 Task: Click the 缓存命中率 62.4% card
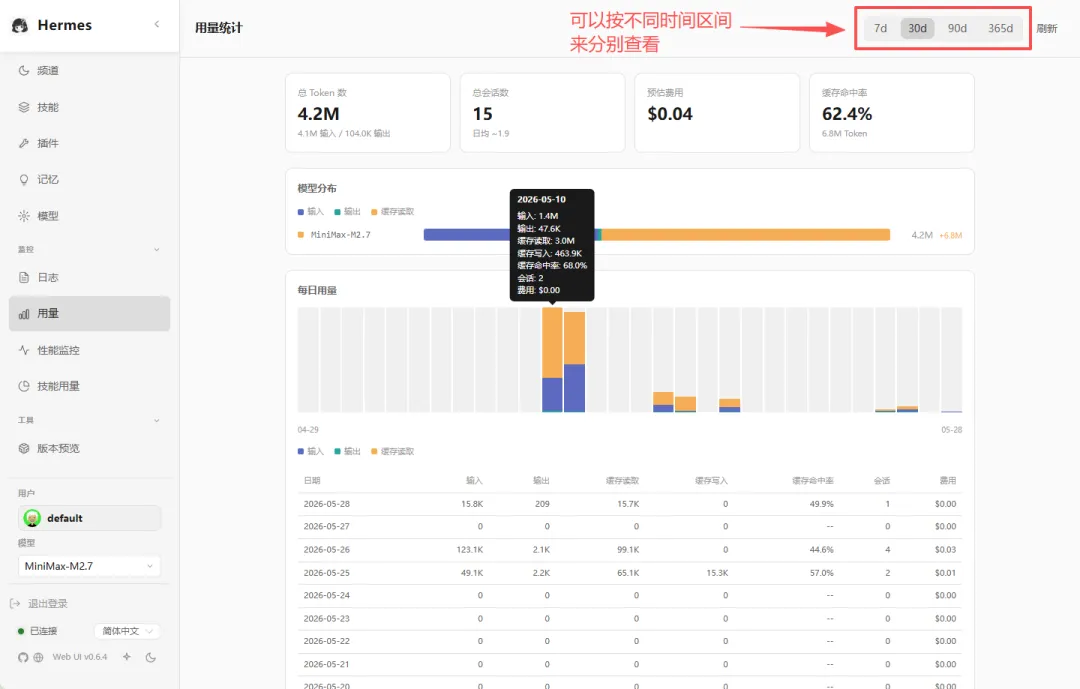point(892,112)
